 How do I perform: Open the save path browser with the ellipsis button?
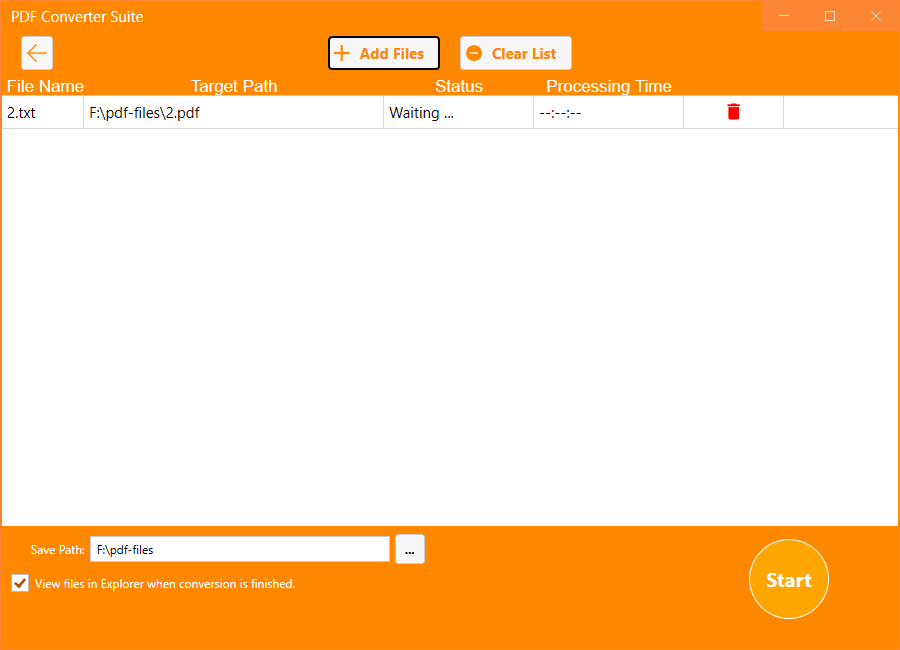click(409, 549)
